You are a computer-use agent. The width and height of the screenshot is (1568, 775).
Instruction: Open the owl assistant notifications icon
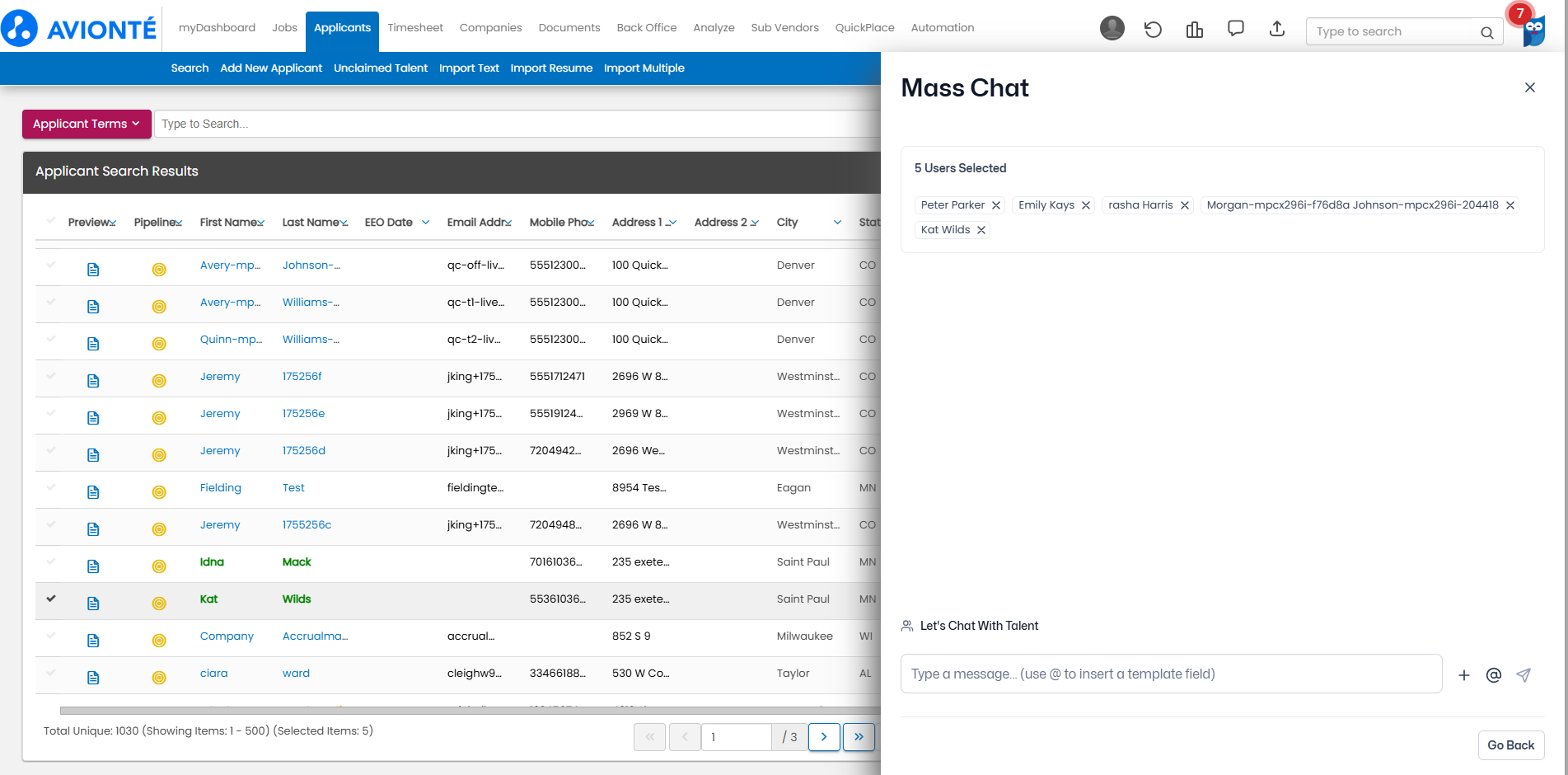[x=1533, y=31]
